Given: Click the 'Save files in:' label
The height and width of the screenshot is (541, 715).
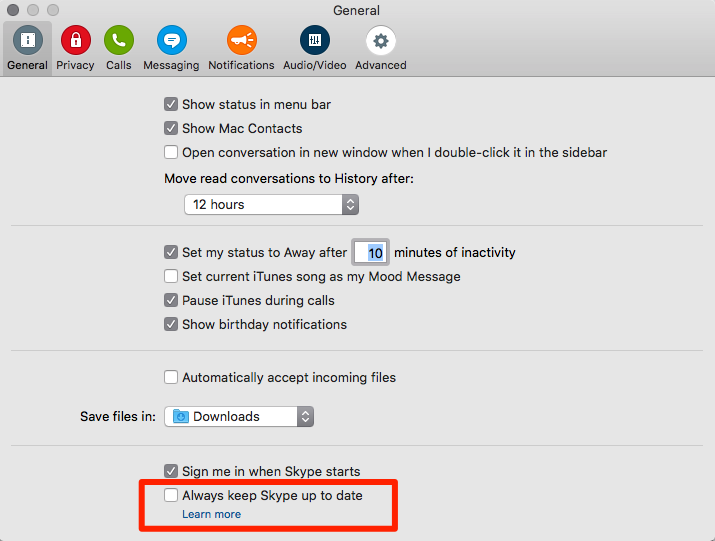Looking at the screenshot, I should tap(118, 416).
